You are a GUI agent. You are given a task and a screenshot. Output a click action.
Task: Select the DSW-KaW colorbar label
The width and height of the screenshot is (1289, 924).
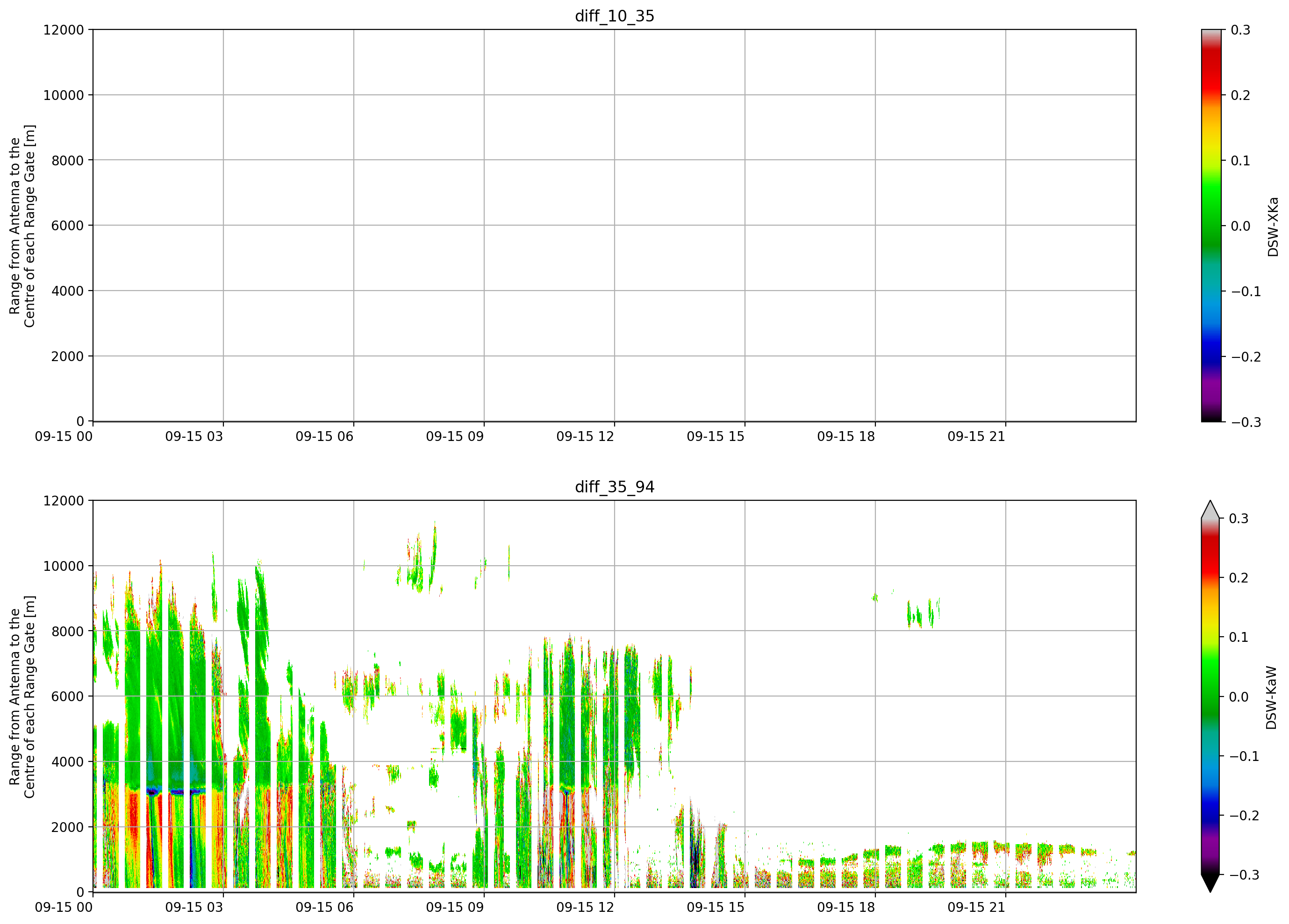pos(1271,697)
